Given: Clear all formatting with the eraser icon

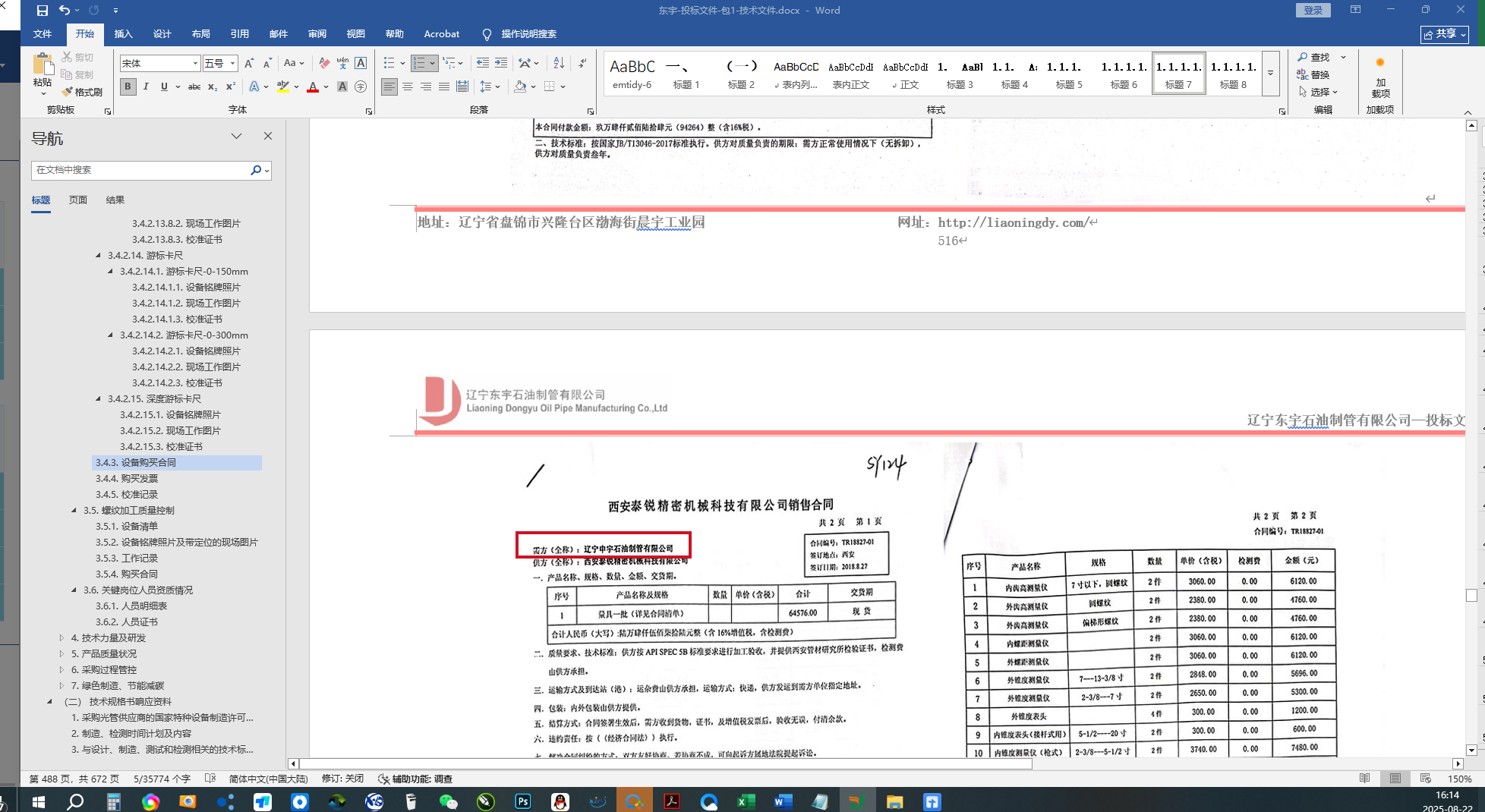Looking at the screenshot, I should 324,64.
